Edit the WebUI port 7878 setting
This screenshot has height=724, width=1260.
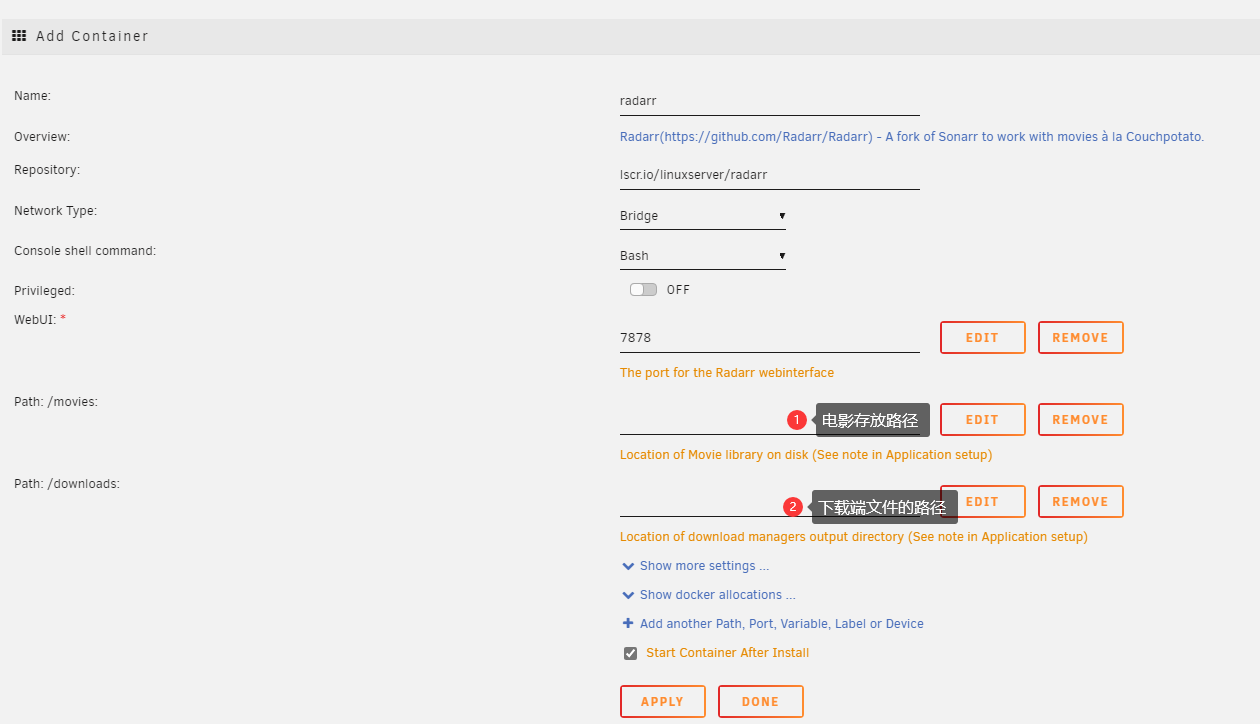click(982, 338)
